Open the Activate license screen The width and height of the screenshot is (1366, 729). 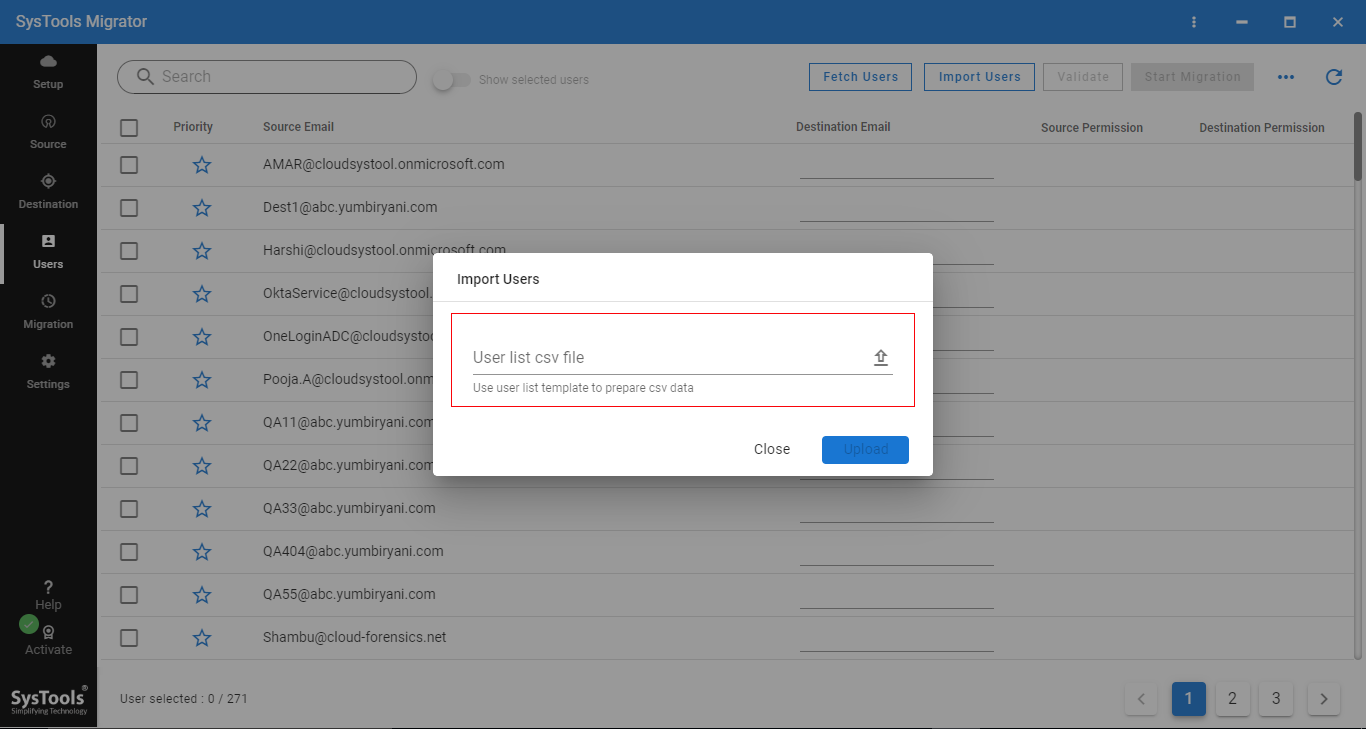[x=47, y=637]
